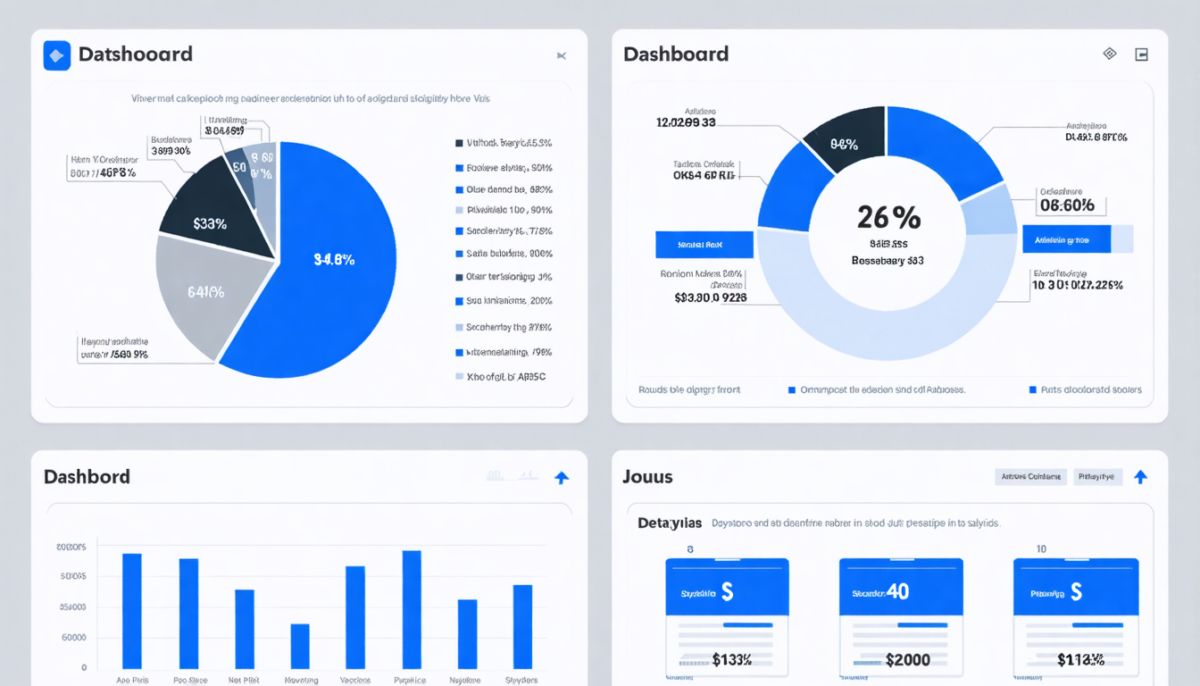Click the $93.80.0 9226 value left of the donut
Viewport: 1200px width, 686px height.
(710, 297)
